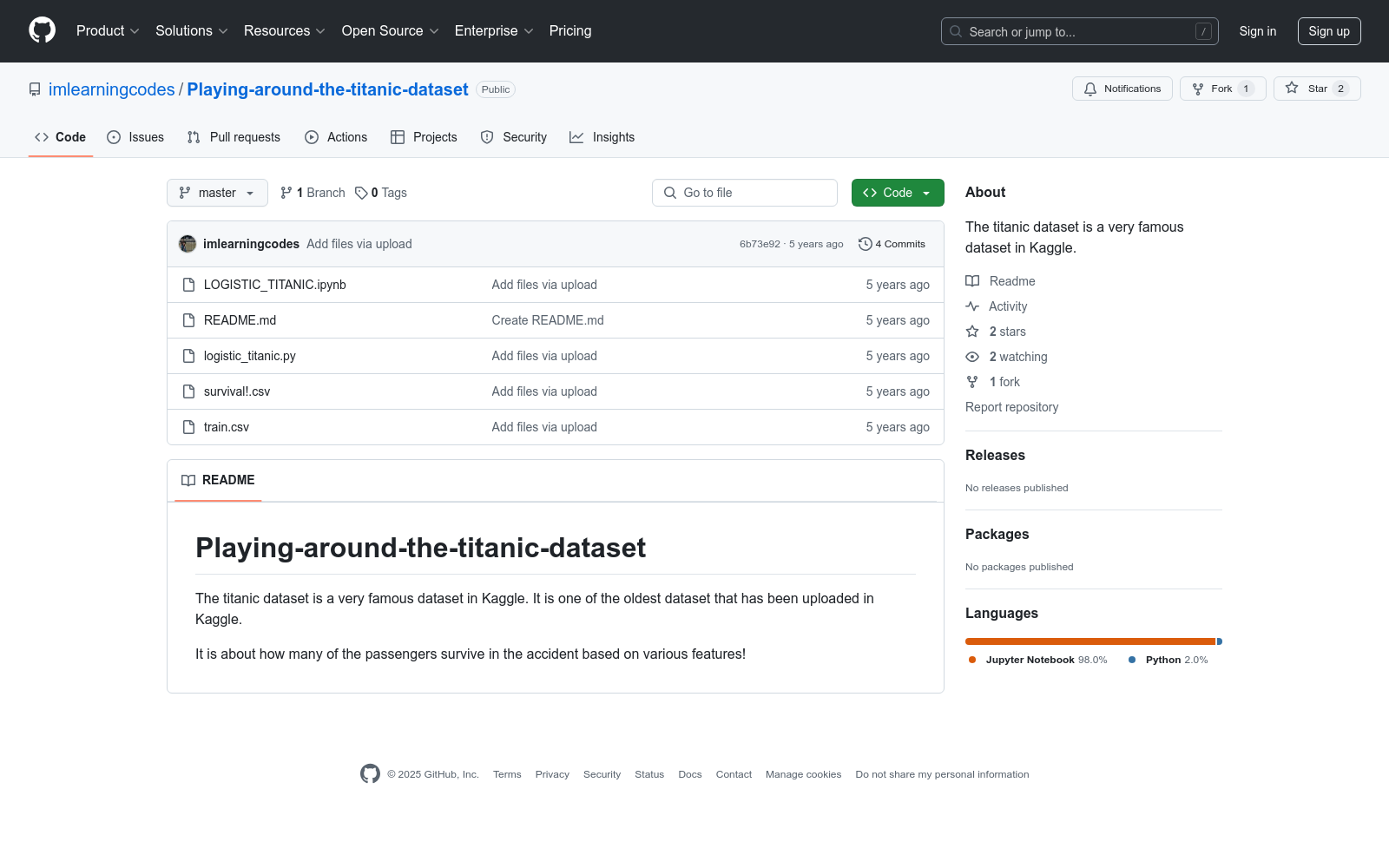1389x868 pixels.
Task: Click the imlearningcodes avatar in commit row
Action: coord(188,244)
